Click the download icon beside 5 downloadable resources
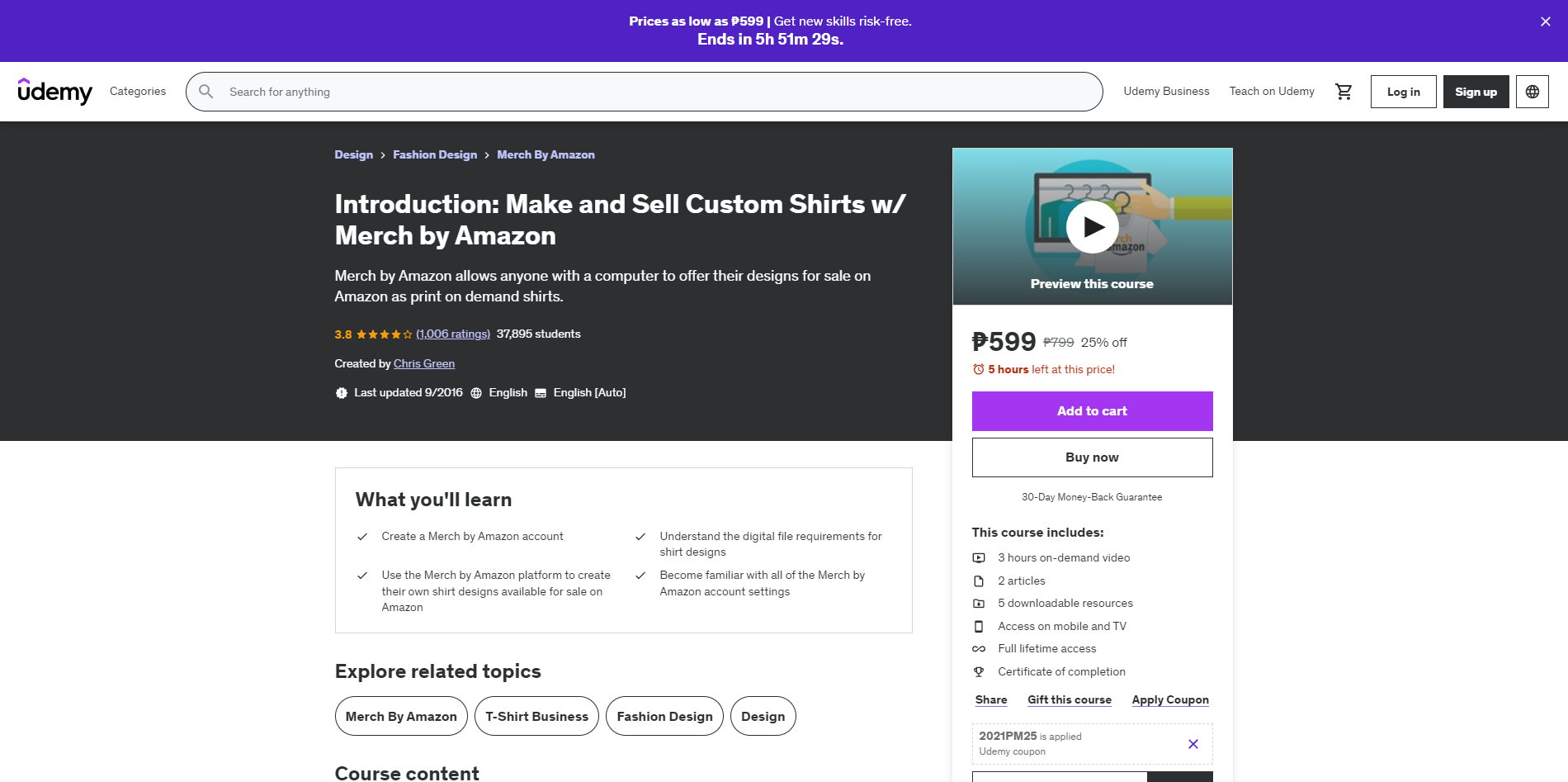 click(979, 604)
